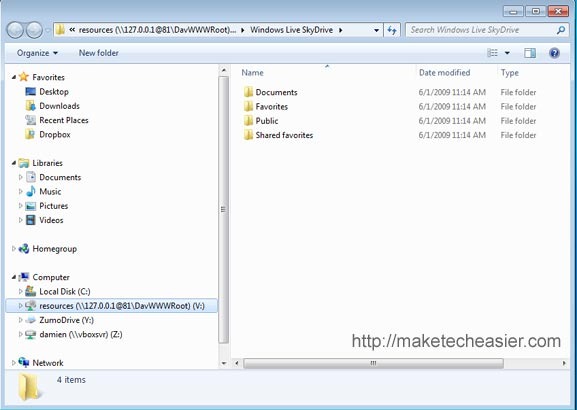
Task: Maximize the Explorer window
Action: [x=536, y=11]
